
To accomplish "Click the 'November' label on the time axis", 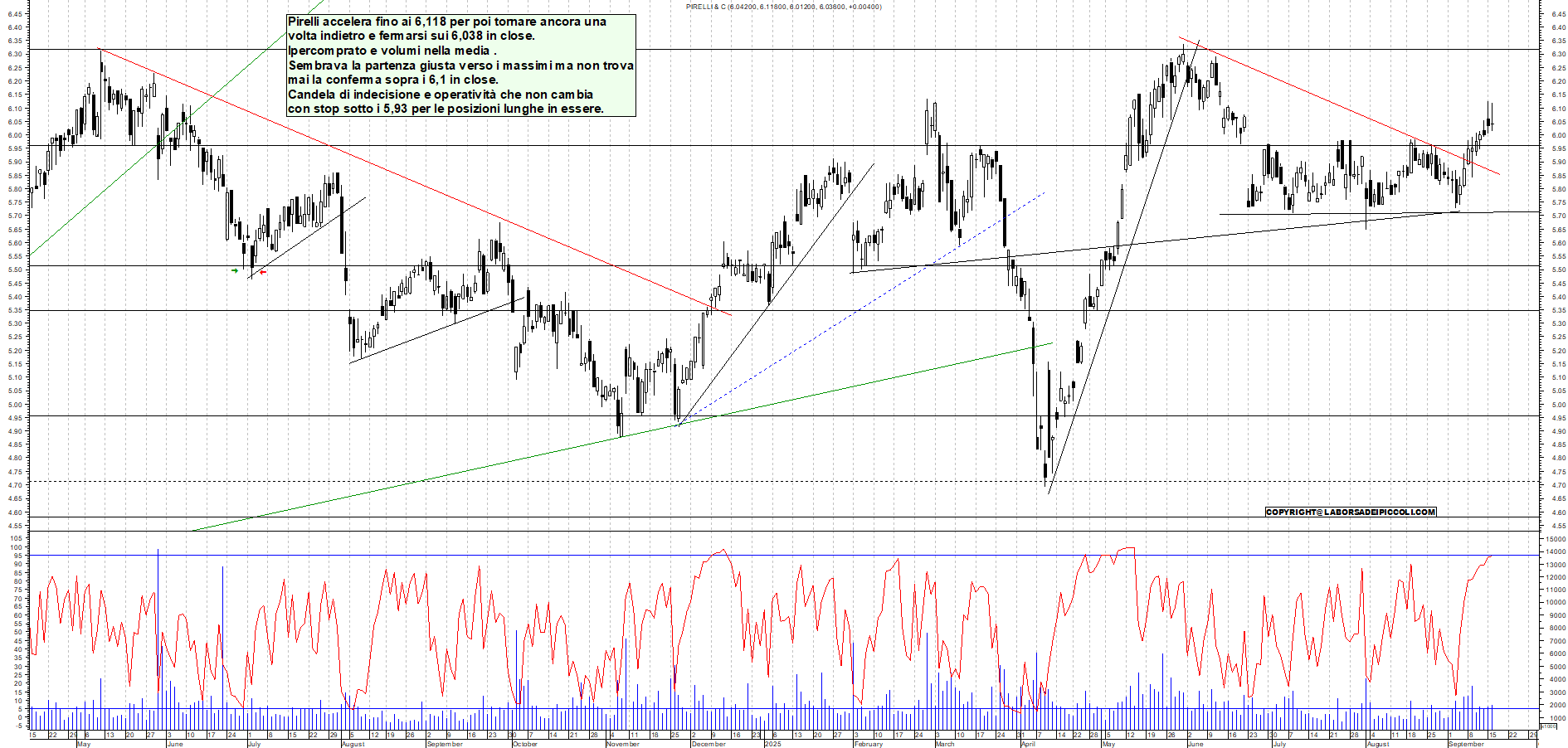I will point(622,744).
